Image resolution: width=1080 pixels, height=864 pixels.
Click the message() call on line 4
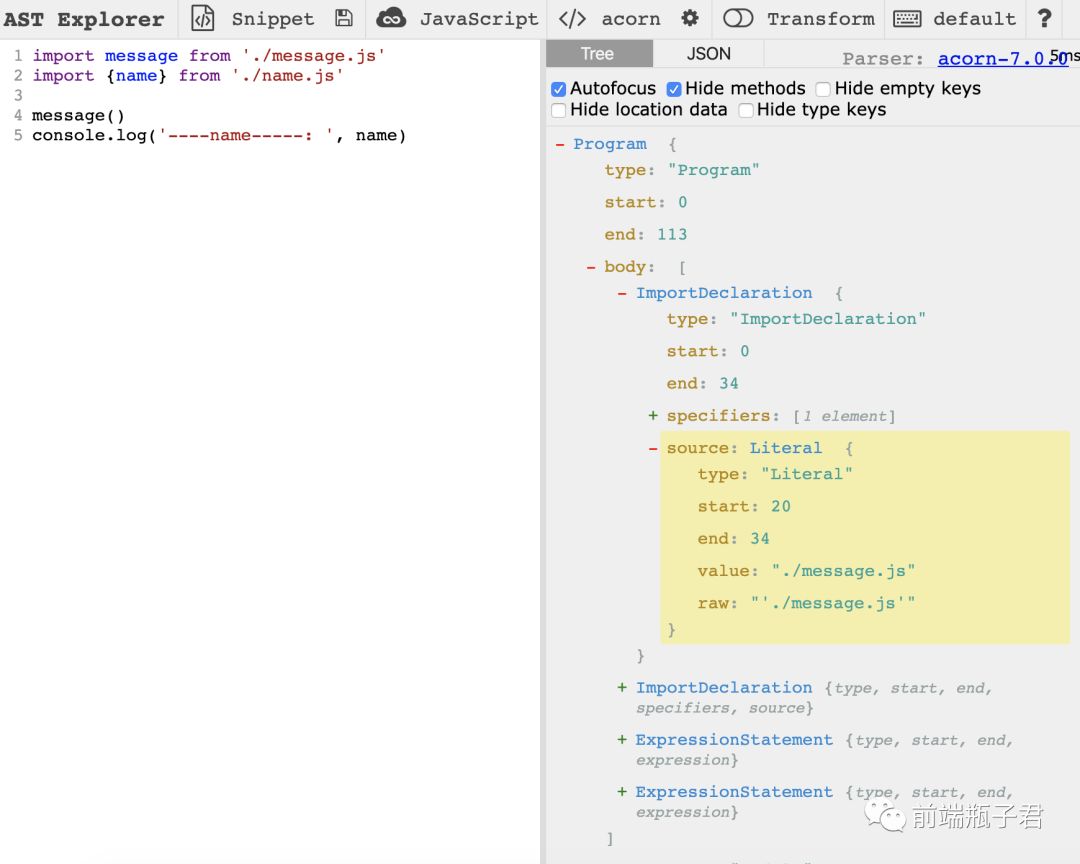coord(78,116)
